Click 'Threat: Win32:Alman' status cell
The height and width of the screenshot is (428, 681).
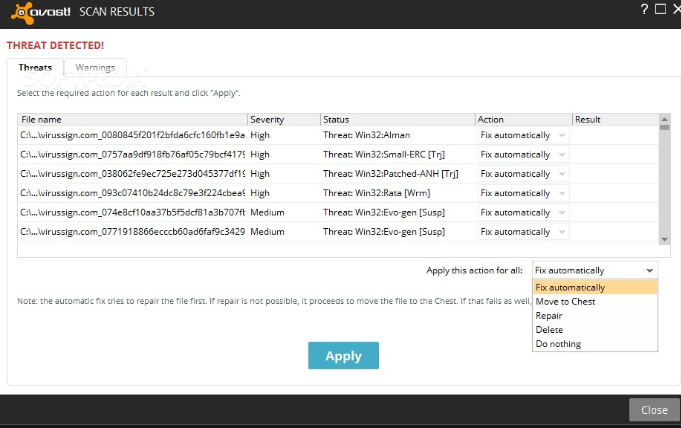[367, 135]
